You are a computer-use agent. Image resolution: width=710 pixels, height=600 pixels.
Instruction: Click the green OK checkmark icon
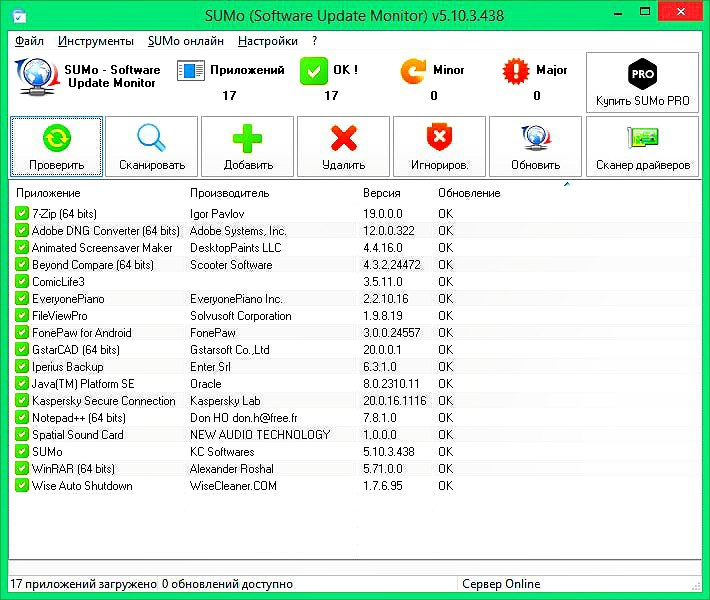tap(313, 71)
